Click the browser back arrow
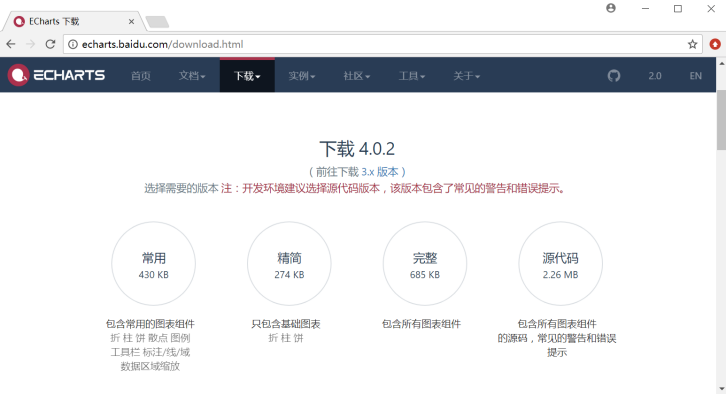This screenshot has height=395, width=726. click(11, 44)
